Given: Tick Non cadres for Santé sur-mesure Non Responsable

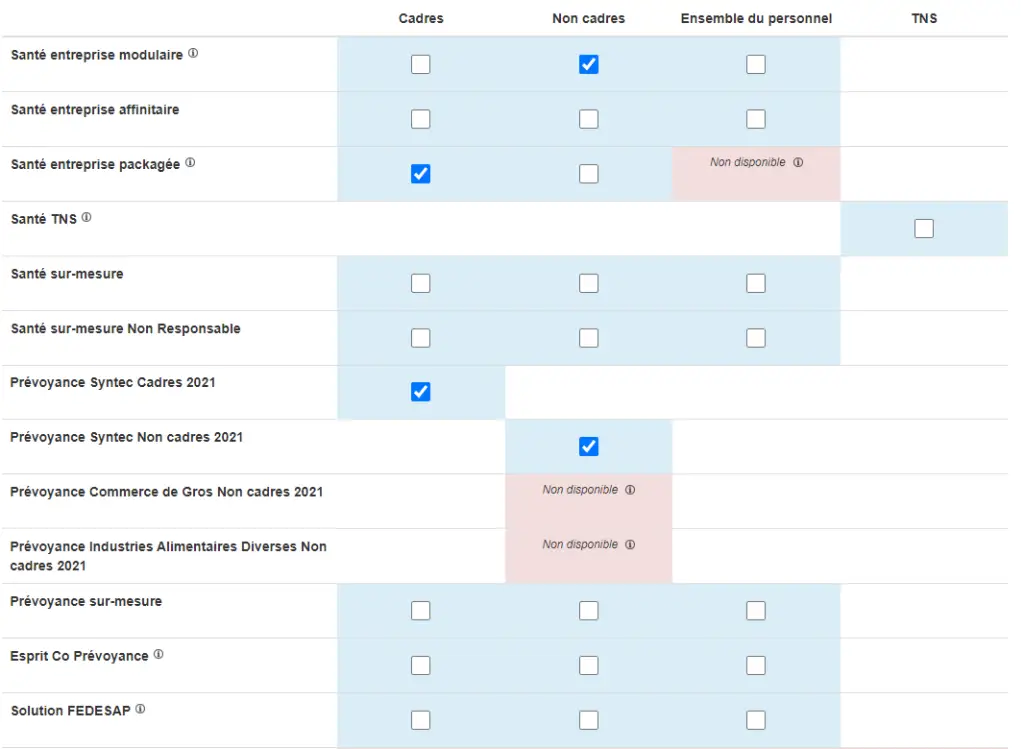Looking at the screenshot, I should pyautogui.click(x=589, y=338).
